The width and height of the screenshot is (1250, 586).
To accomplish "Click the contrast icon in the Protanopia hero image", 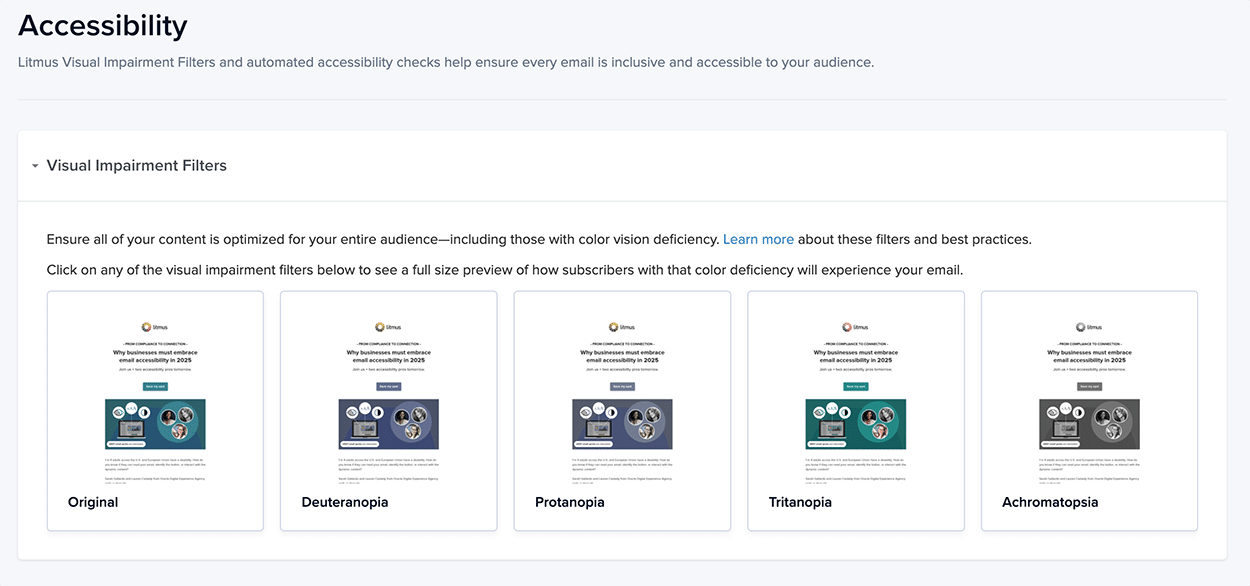I will click(x=611, y=411).
